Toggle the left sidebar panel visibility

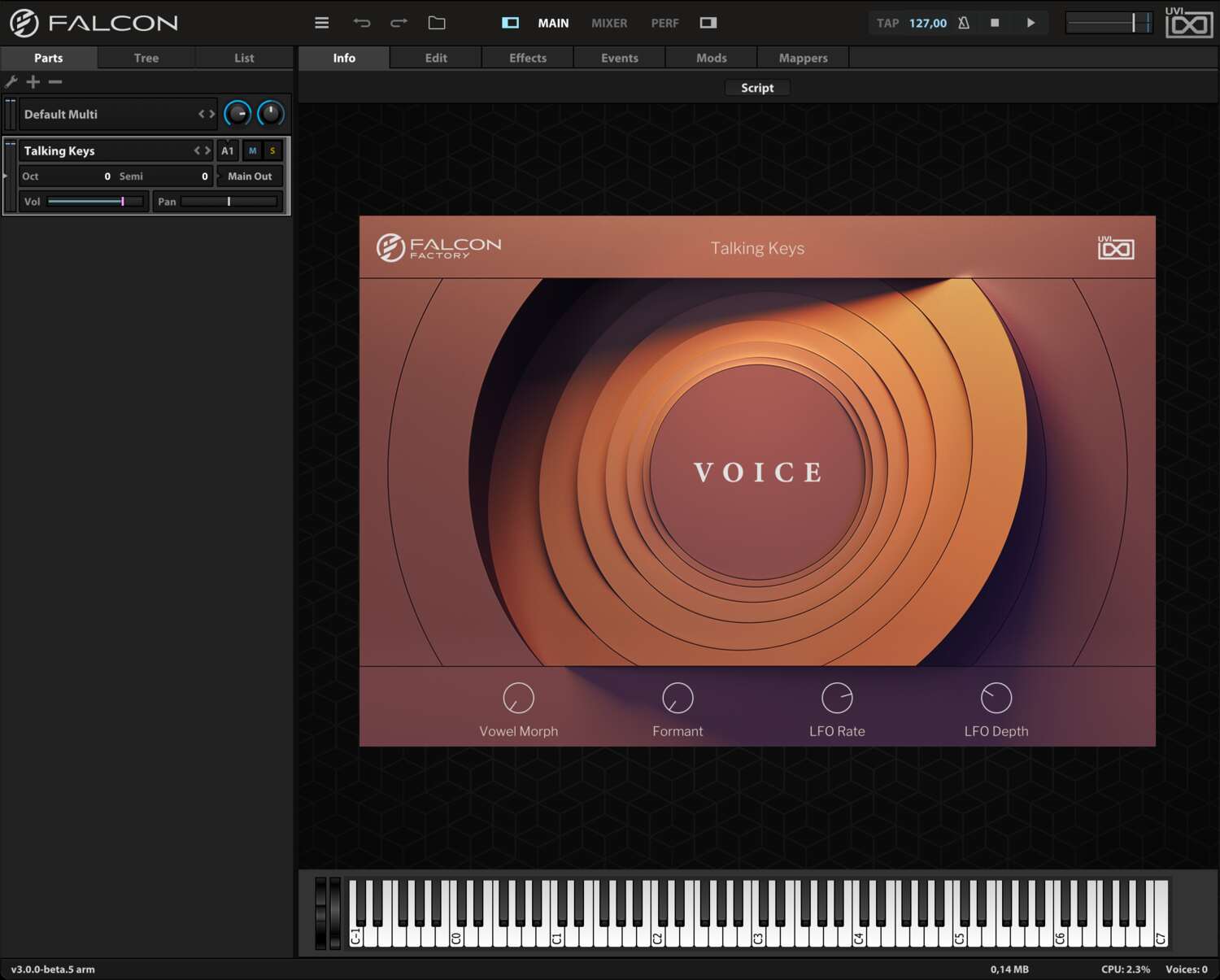coord(510,23)
